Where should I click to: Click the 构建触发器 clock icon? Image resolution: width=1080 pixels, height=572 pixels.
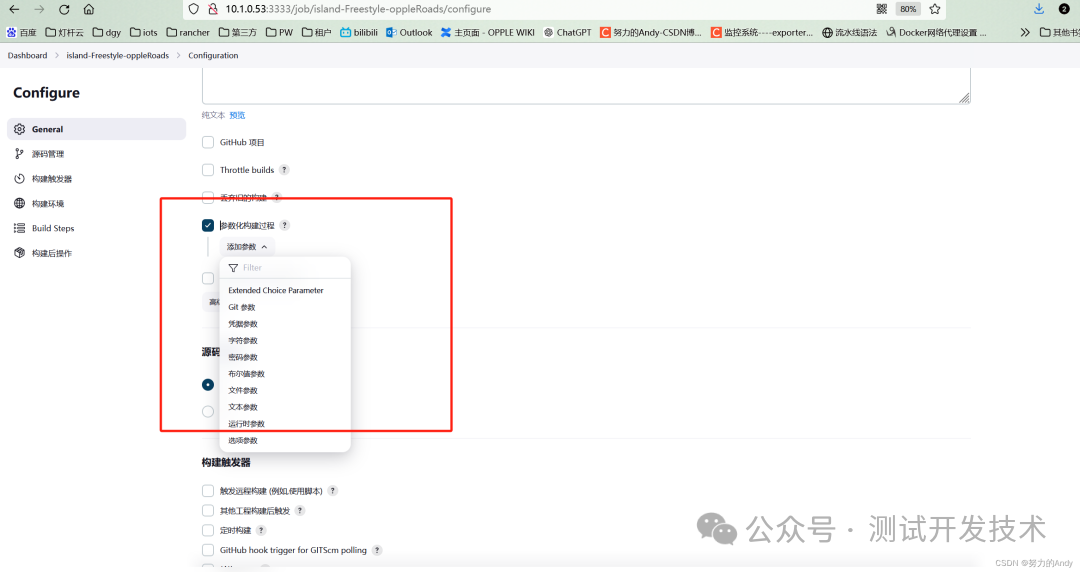(x=19, y=178)
